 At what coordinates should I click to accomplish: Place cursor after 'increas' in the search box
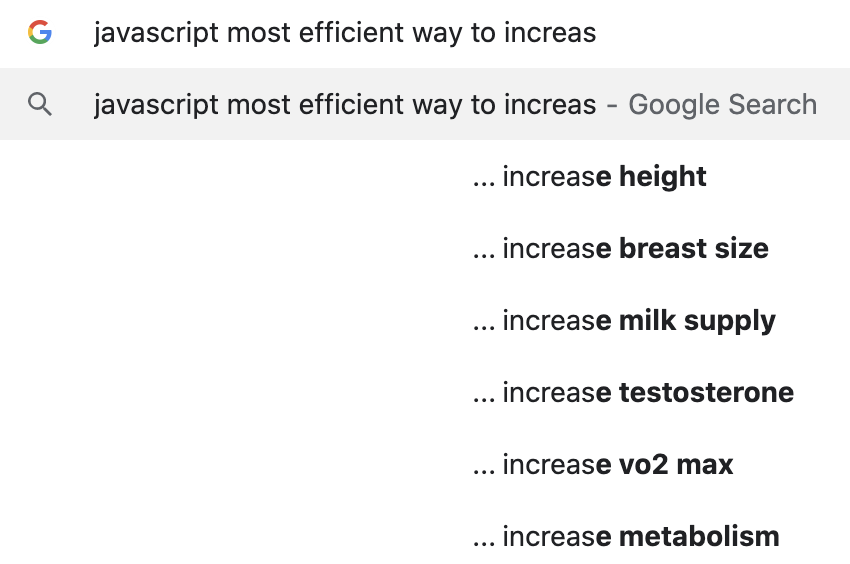[x=597, y=33]
